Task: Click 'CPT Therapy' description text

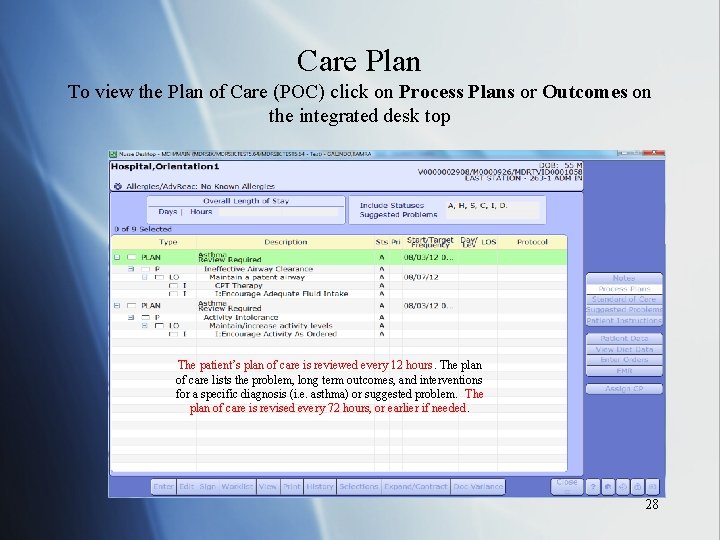Action: click(x=238, y=286)
